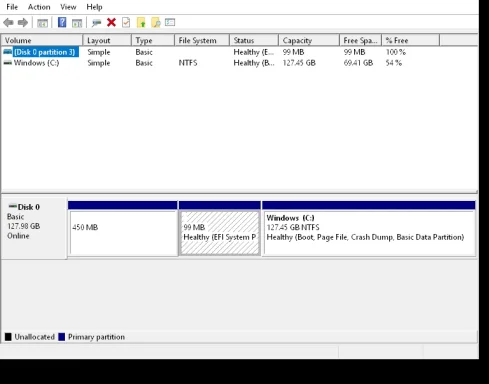Open the File menu
Image resolution: width=489 pixels, height=384 pixels.
[x=12, y=7]
